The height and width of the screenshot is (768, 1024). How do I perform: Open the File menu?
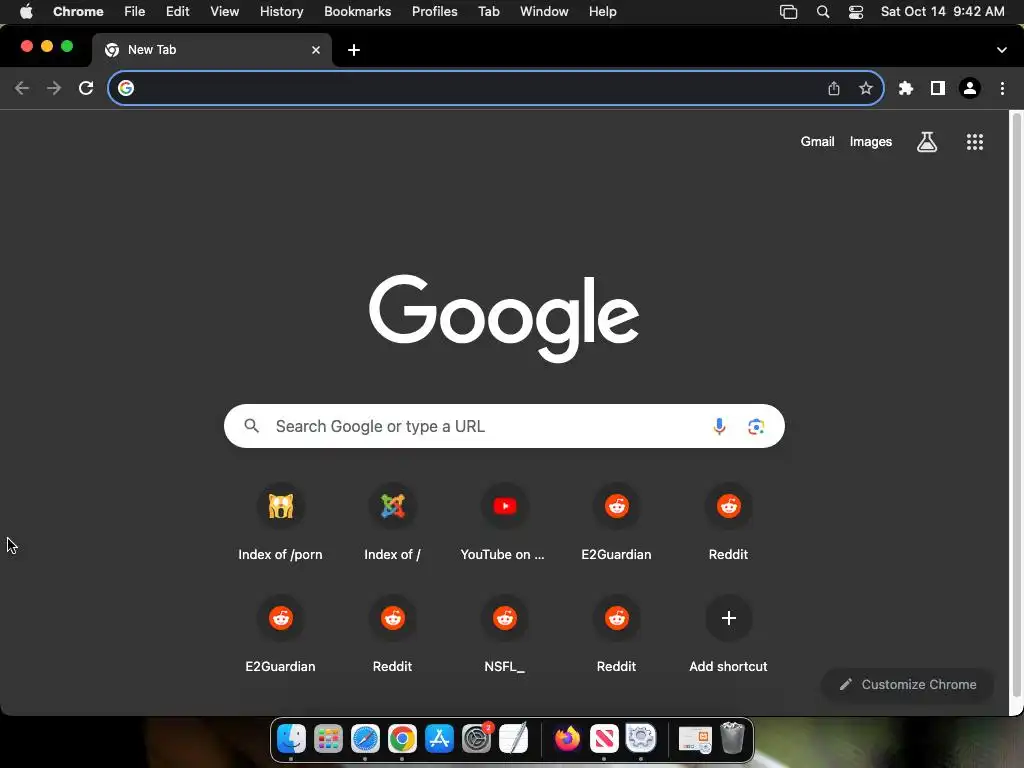(135, 12)
